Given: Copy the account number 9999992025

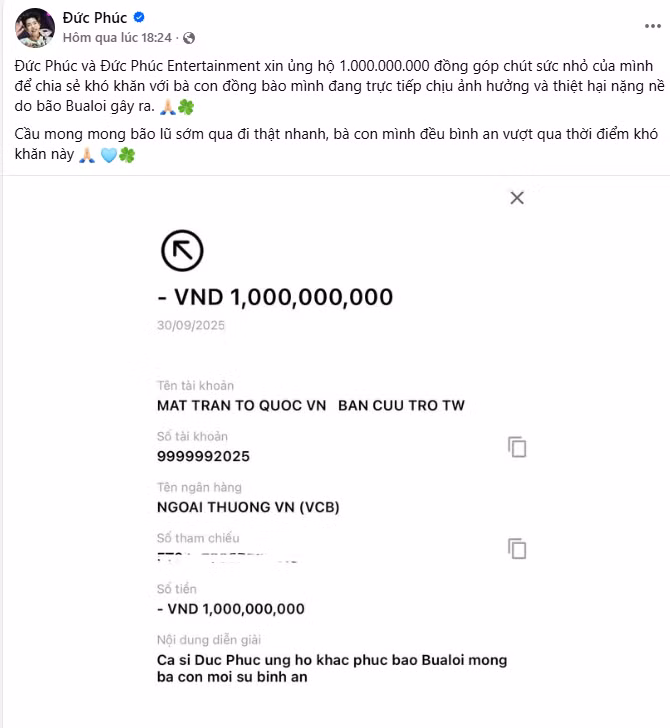Looking at the screenshot, I should (517, 447).
